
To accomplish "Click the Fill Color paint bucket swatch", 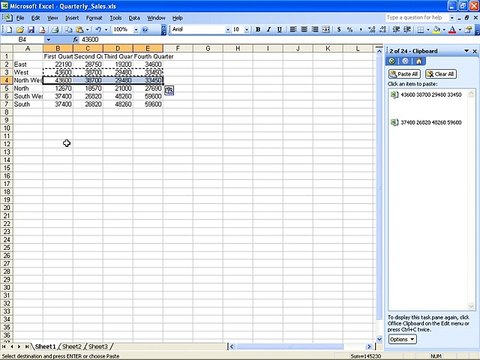I will 437,30.
